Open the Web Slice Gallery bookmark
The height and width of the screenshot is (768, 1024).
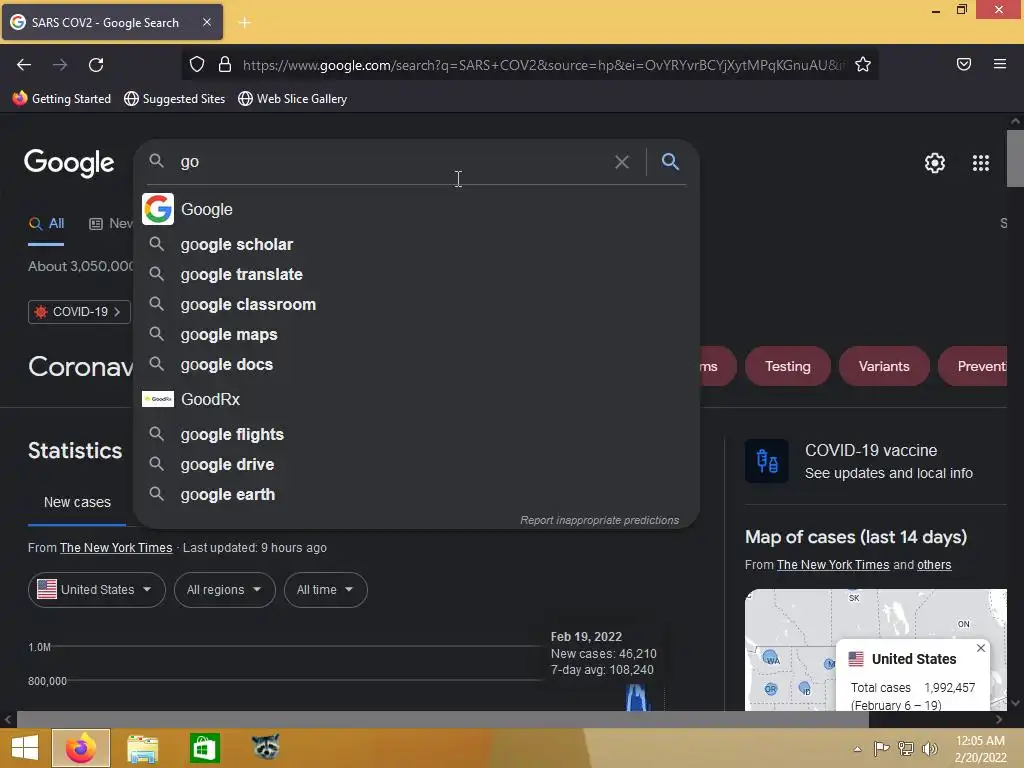tap(293, 99)
